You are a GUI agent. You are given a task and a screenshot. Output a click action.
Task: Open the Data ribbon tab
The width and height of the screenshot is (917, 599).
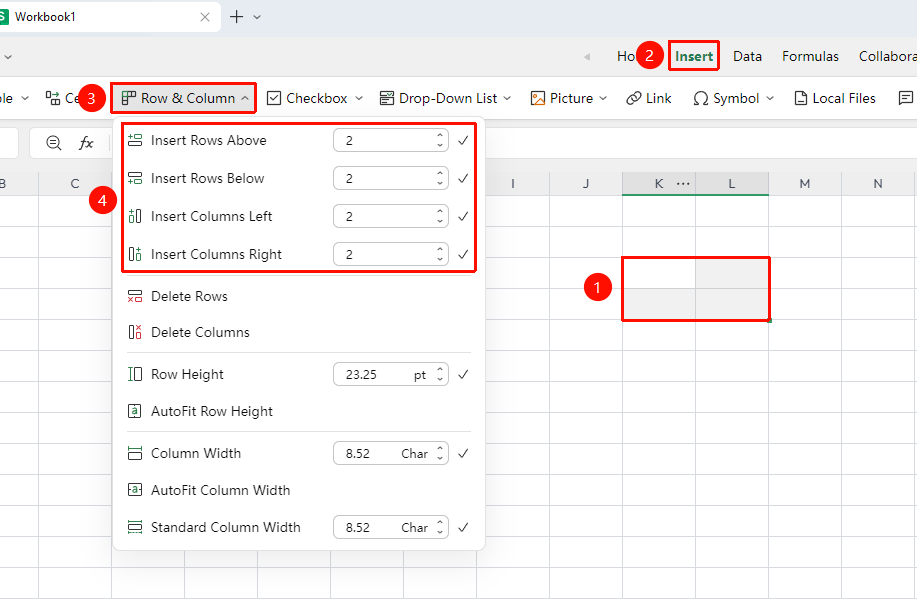click(747, 56)
